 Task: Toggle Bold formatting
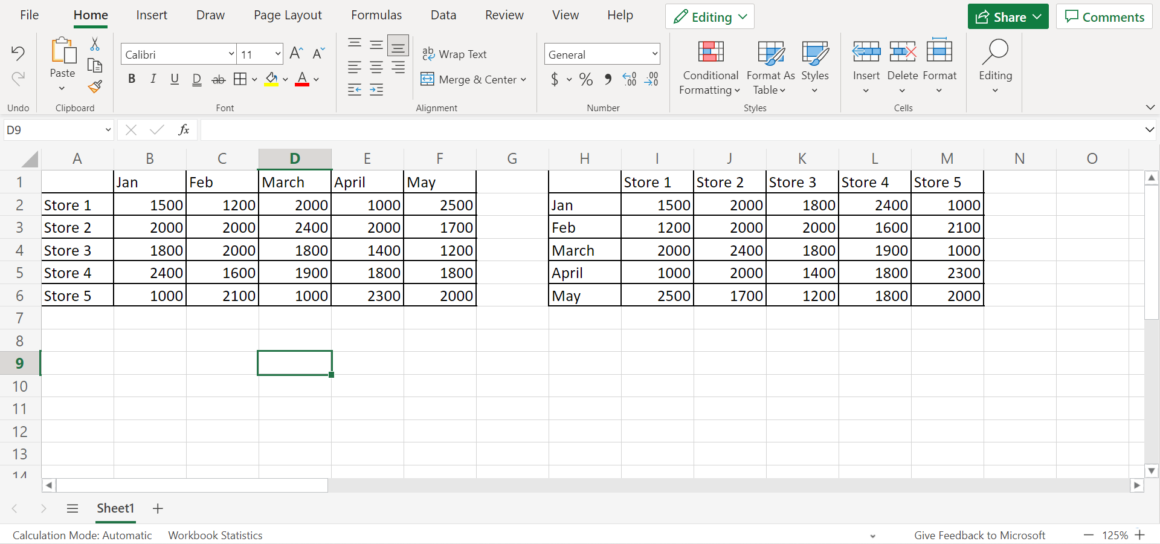[132, 79]
